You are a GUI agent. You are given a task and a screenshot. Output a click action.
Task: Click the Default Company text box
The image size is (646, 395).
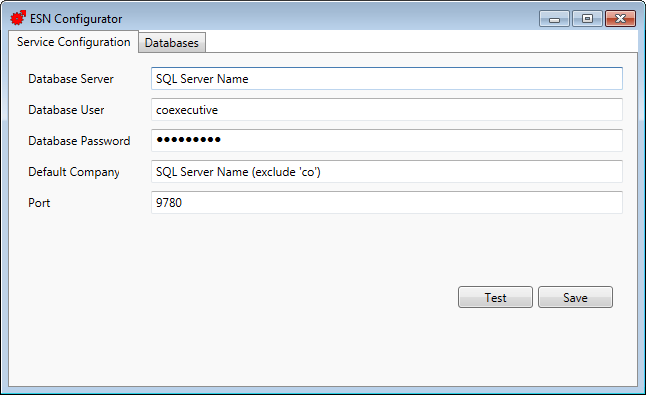pos(386,171)
